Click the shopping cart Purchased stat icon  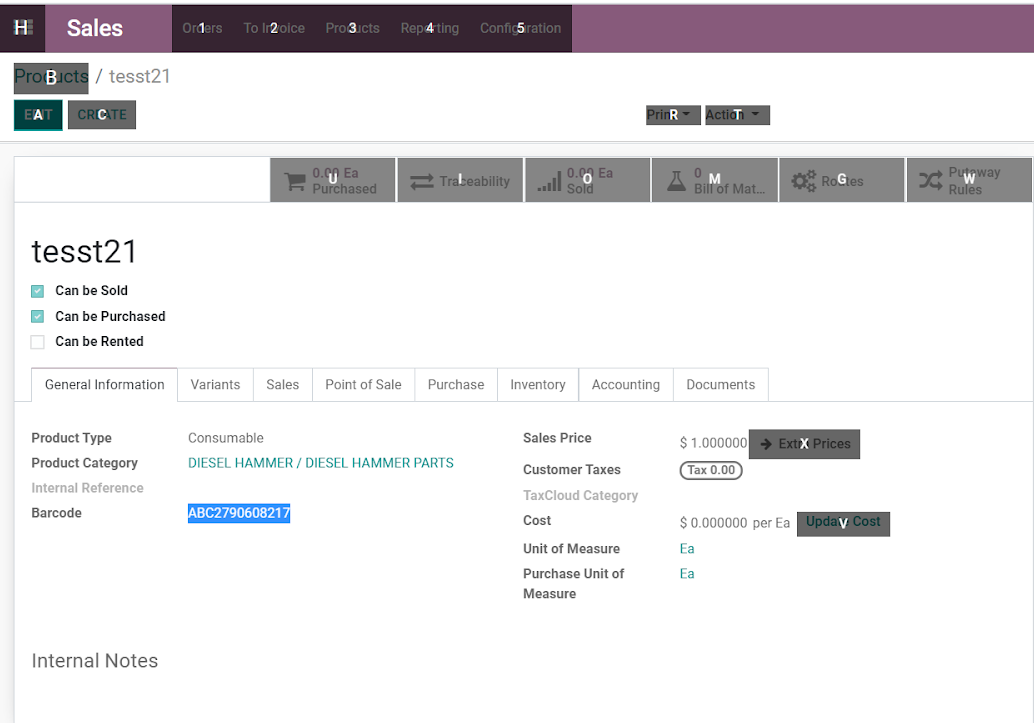[x=295, y=181]
